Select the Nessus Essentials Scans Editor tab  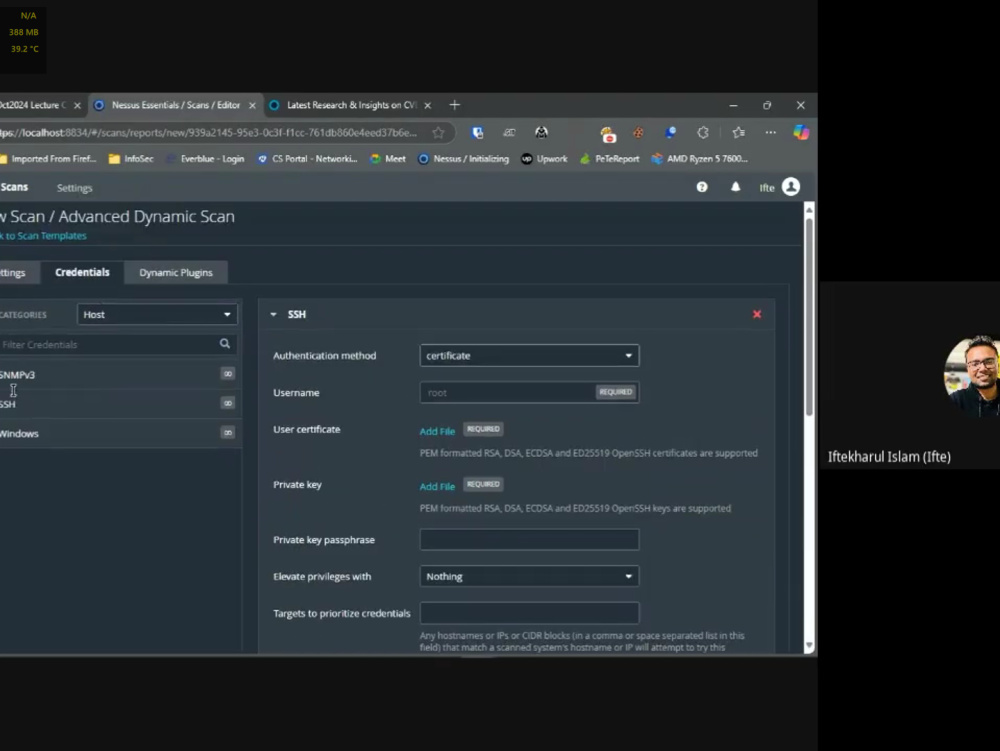click(x=175, y=105)
